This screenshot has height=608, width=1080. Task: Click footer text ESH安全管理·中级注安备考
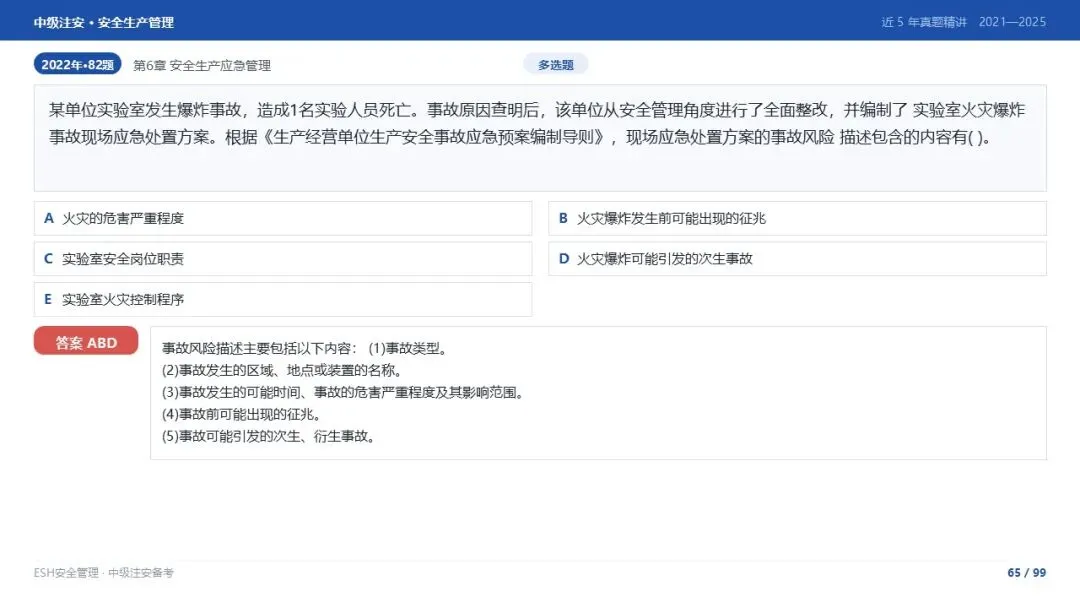(103, 572)
